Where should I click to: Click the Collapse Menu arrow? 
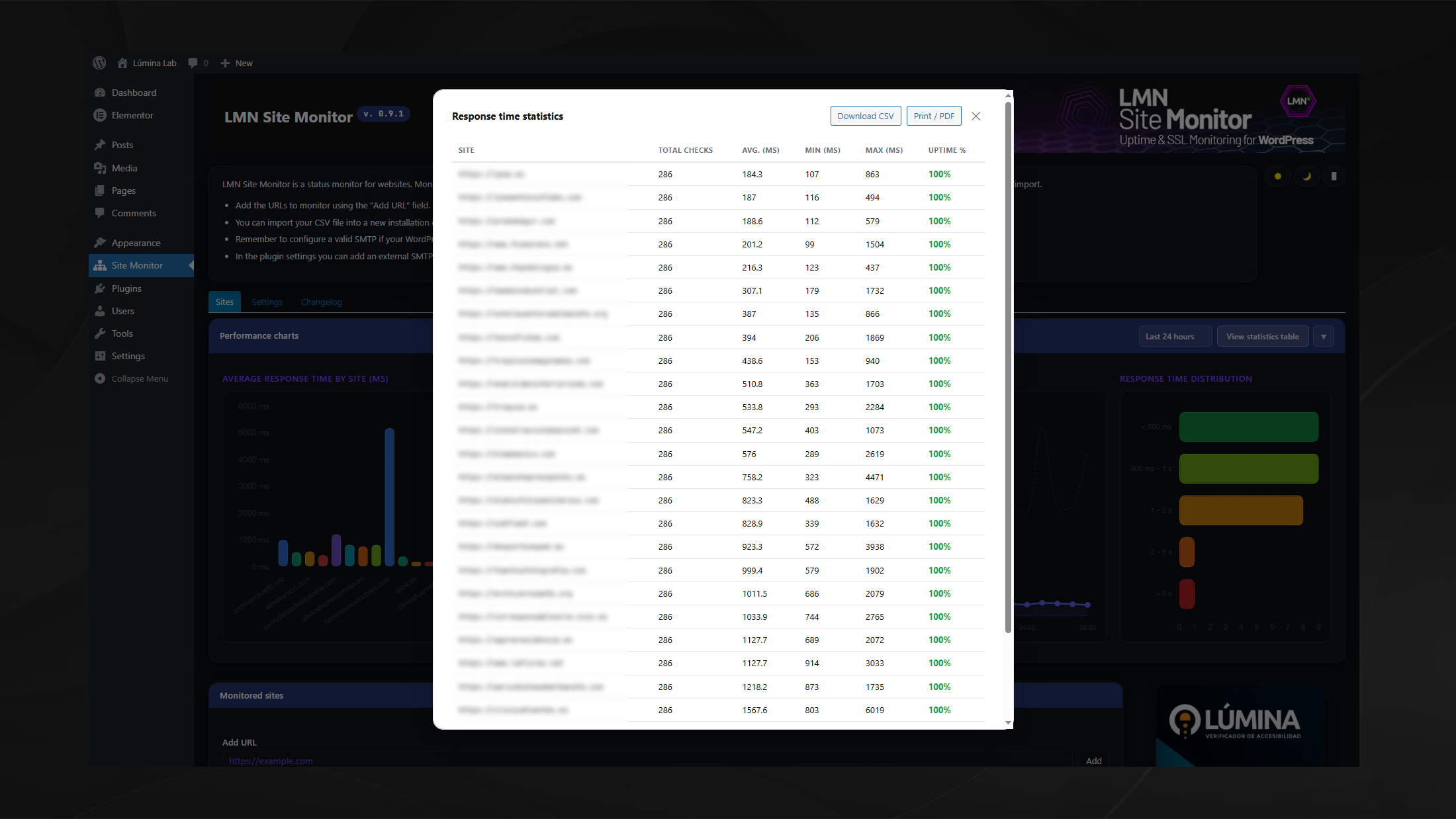(x=100, y=378)
